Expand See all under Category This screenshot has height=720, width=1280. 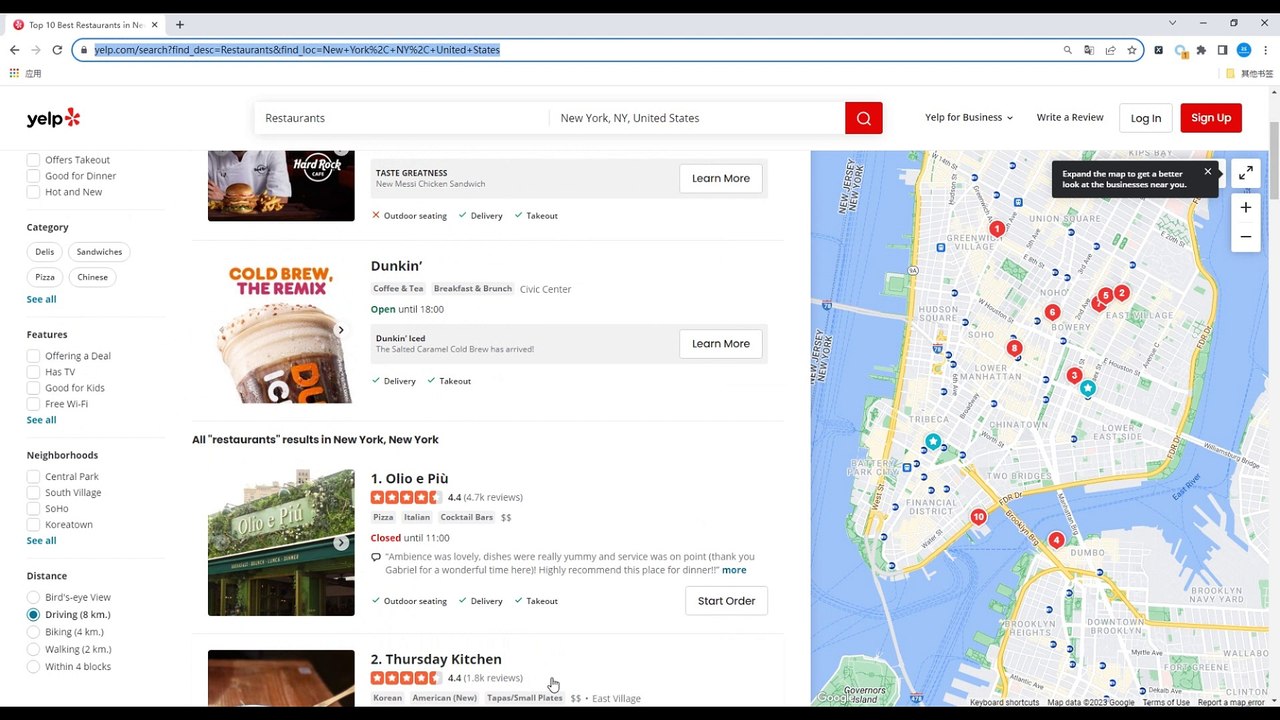click(41, 299)
